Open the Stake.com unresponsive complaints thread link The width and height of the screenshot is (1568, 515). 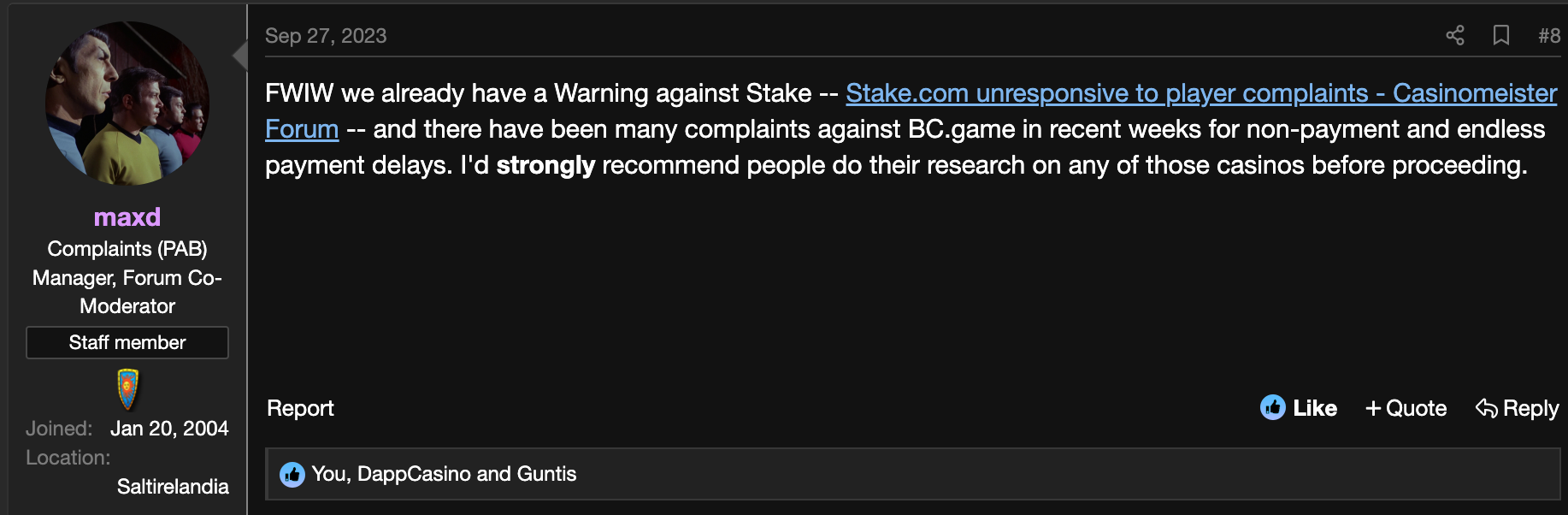[1201, 93]
